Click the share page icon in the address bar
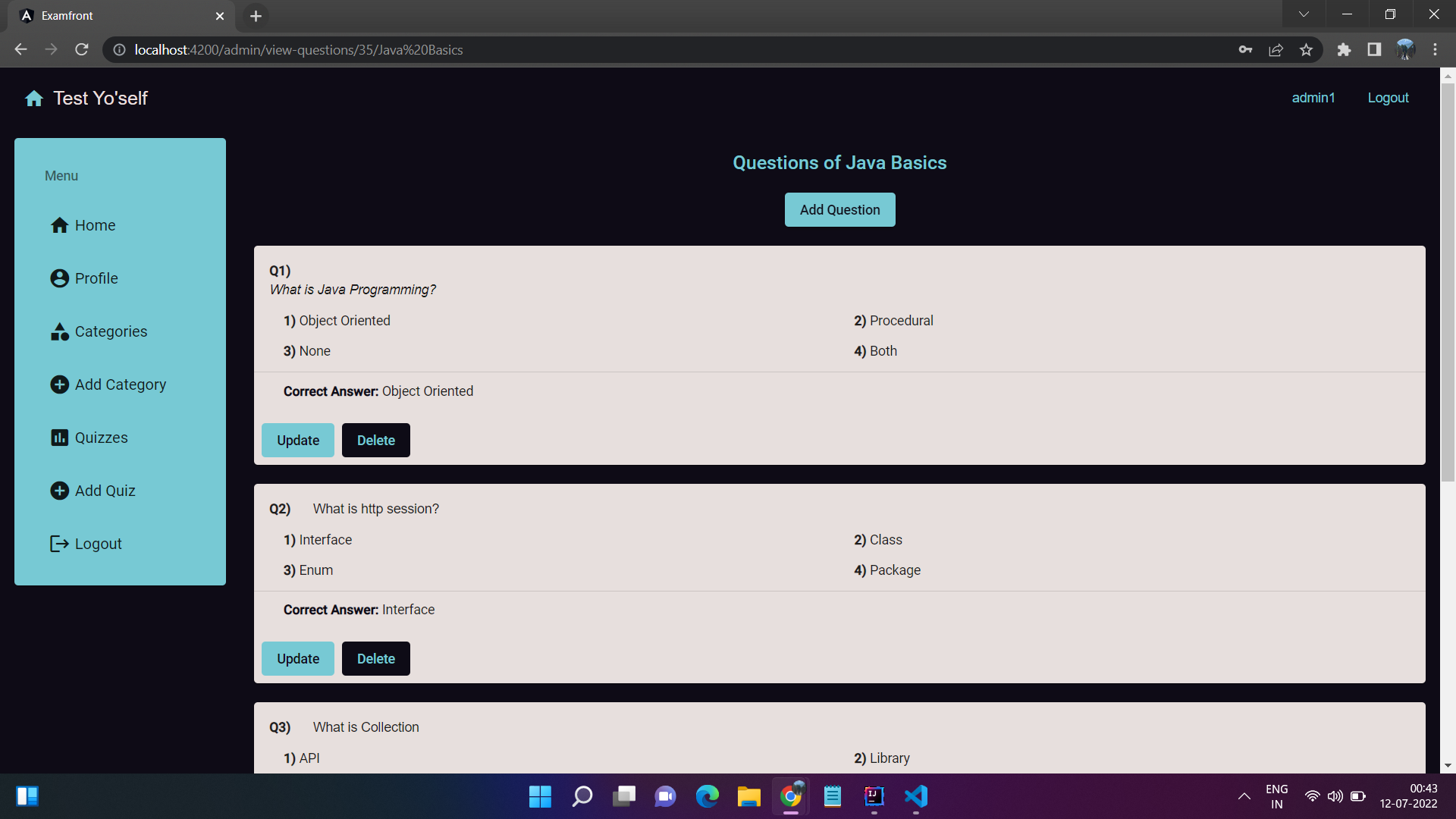Viewport: 1456px width, 819px height. [1276, 50]
